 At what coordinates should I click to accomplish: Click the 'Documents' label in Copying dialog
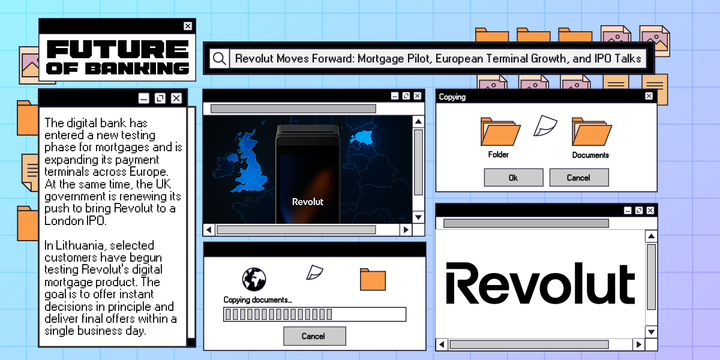click(591, 155)
